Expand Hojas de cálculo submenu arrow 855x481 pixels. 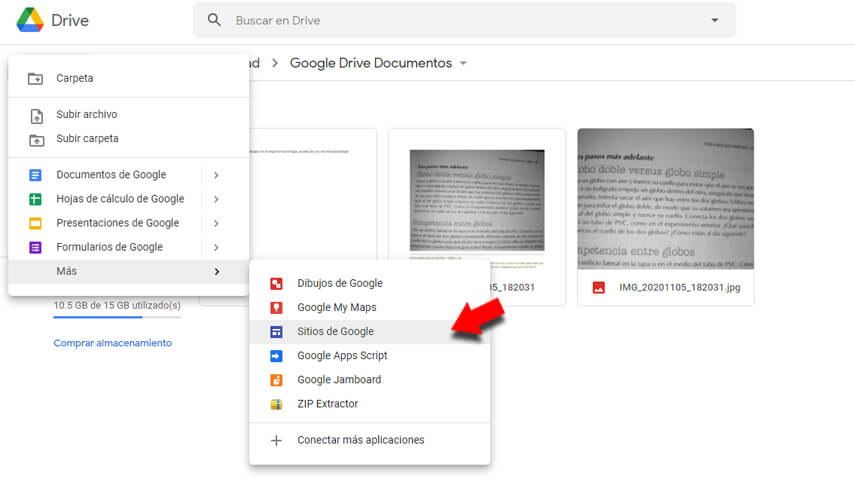pos(216,199)
